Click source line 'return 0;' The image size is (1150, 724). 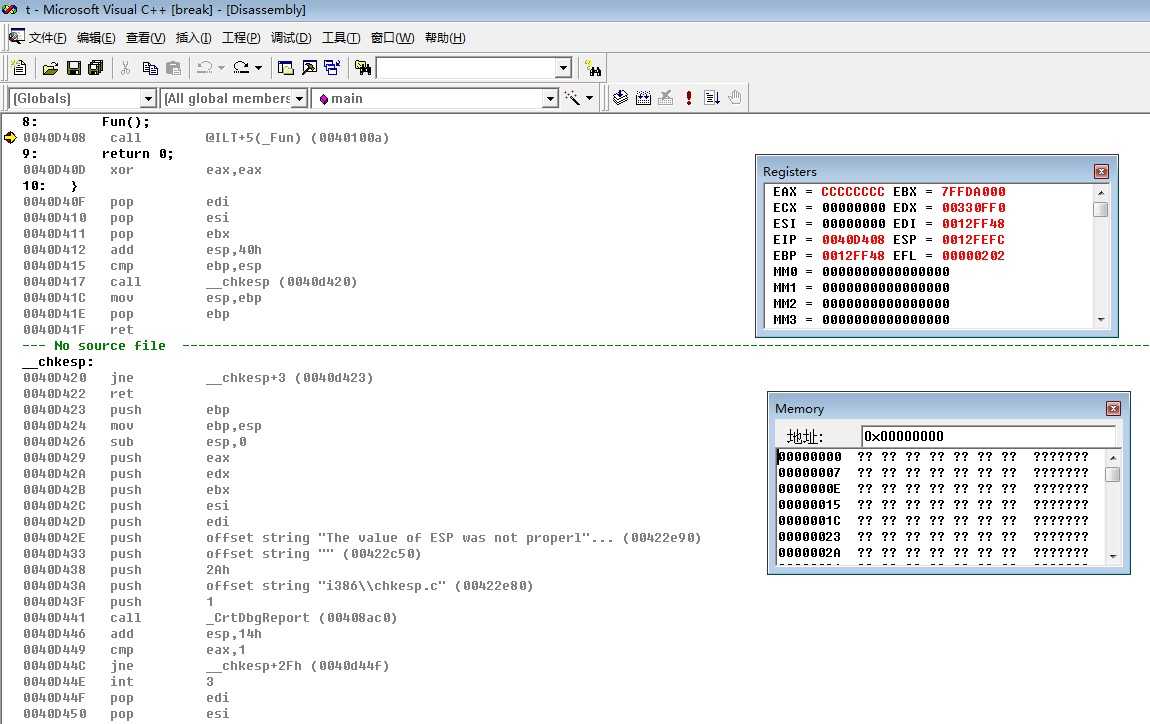(137, 154)
